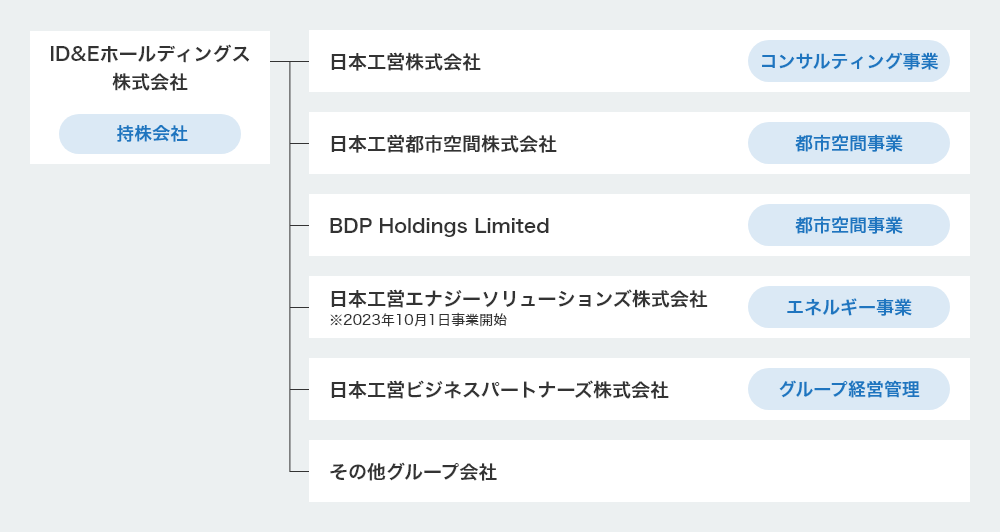Screen dimensions: 1000x532
Task: Click 都市空間事業 tag beside 日本工営都市空間
Action: [x=849, y=144]
